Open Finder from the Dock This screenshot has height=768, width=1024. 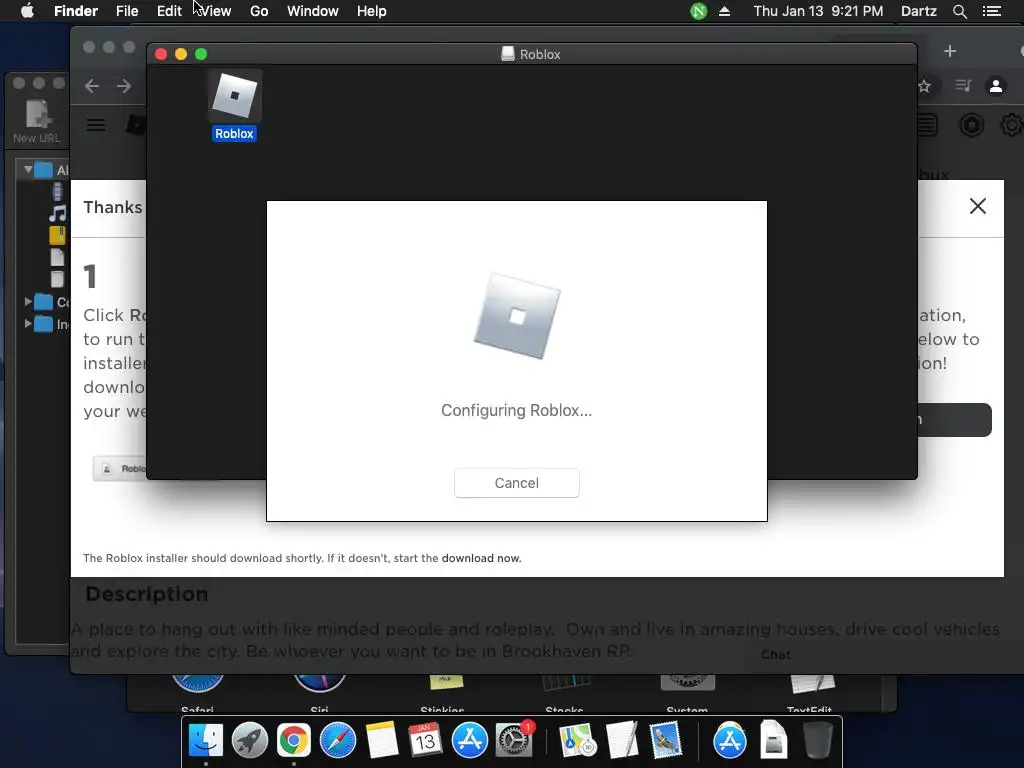206,740
